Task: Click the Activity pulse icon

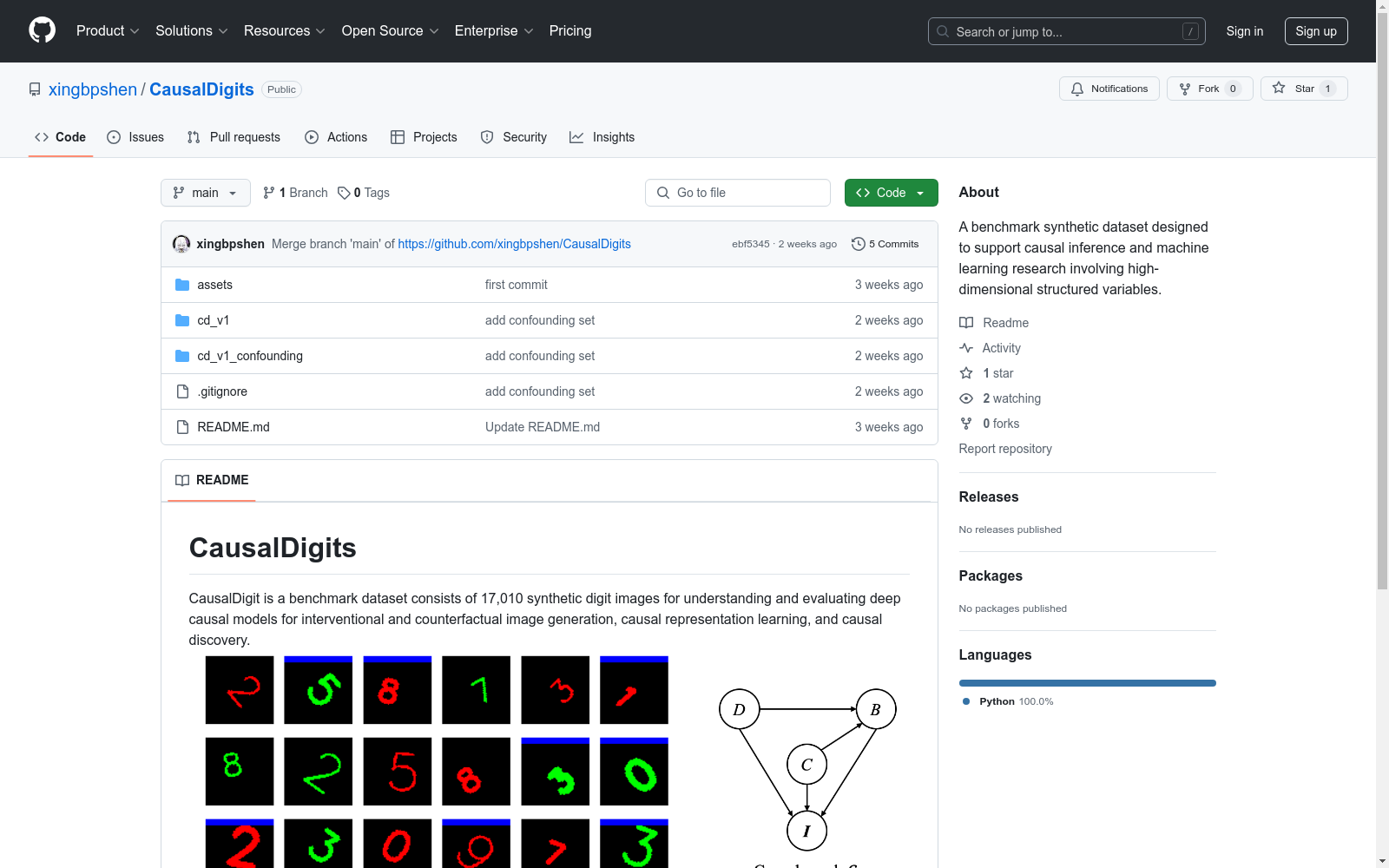Action: pos(966,348)
